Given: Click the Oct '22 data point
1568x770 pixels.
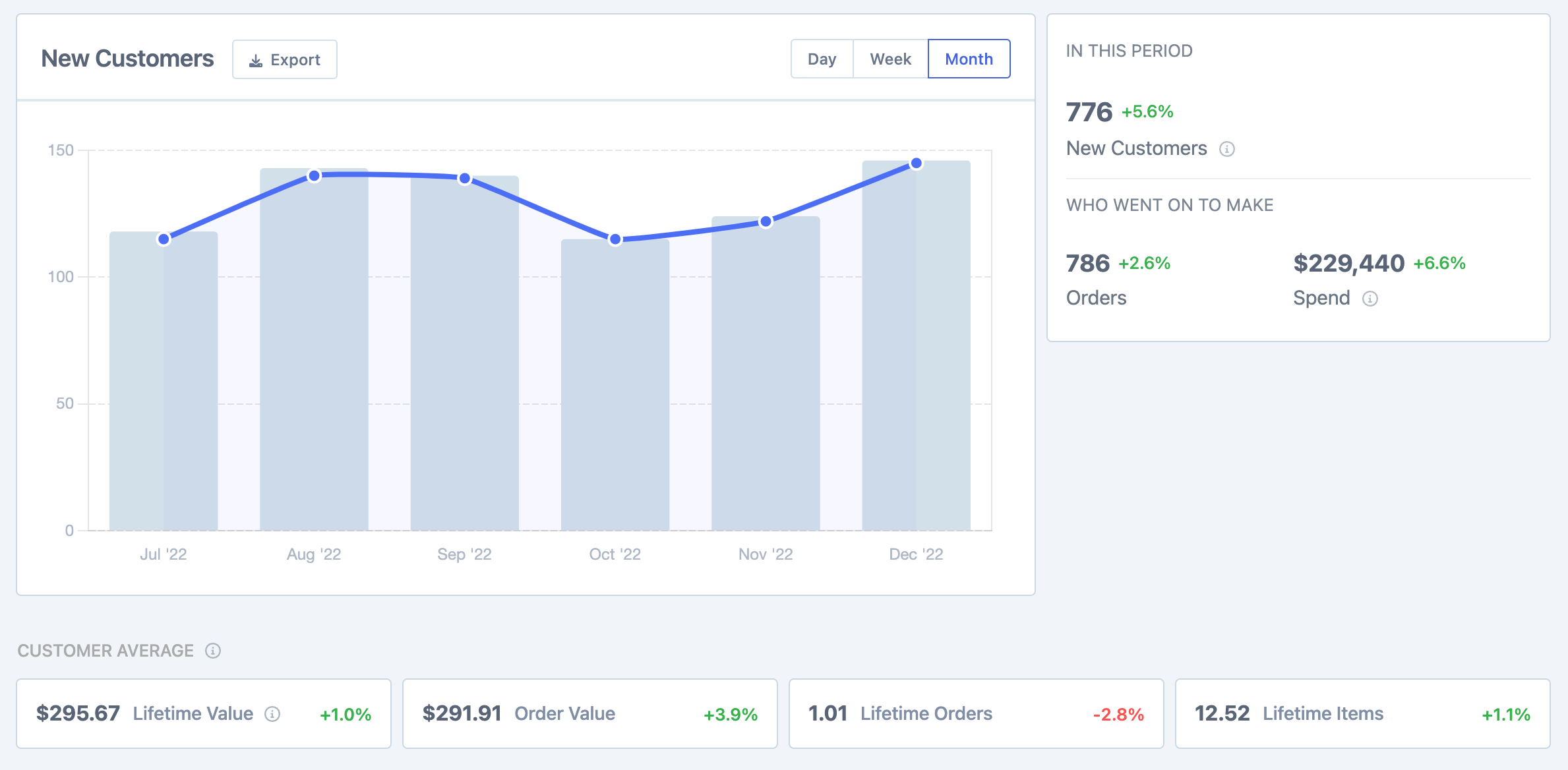Looking at the screenshot, I should pos(615,239).
